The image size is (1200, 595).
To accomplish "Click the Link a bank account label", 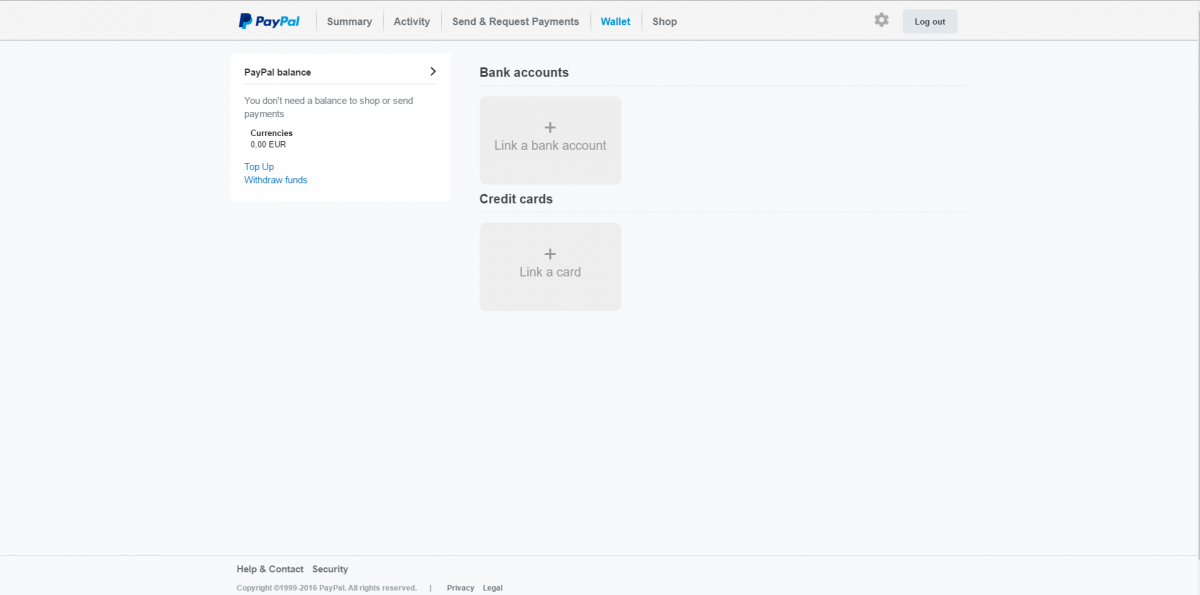I will tap(550, 145).
